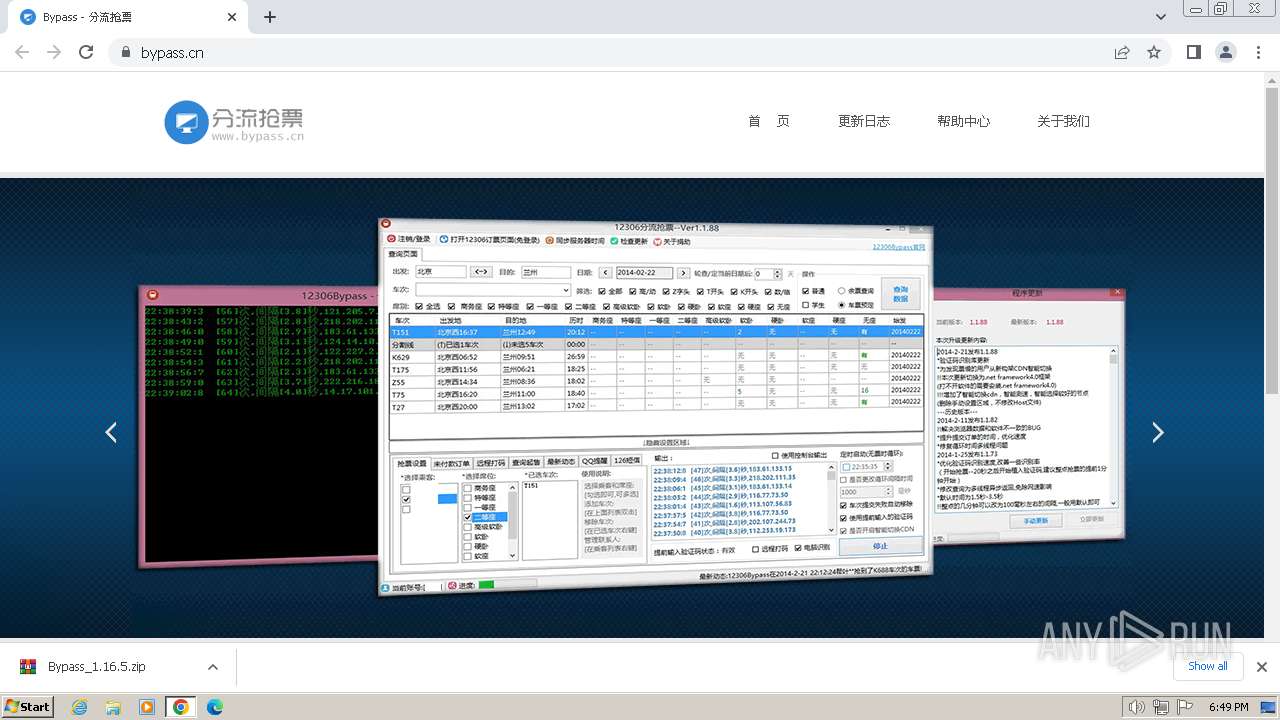Screen dimensions: 1280x720
Task: Toggle the 远程打码 checkbox near status
Action: pyautogui.click(x=756, y=548)
